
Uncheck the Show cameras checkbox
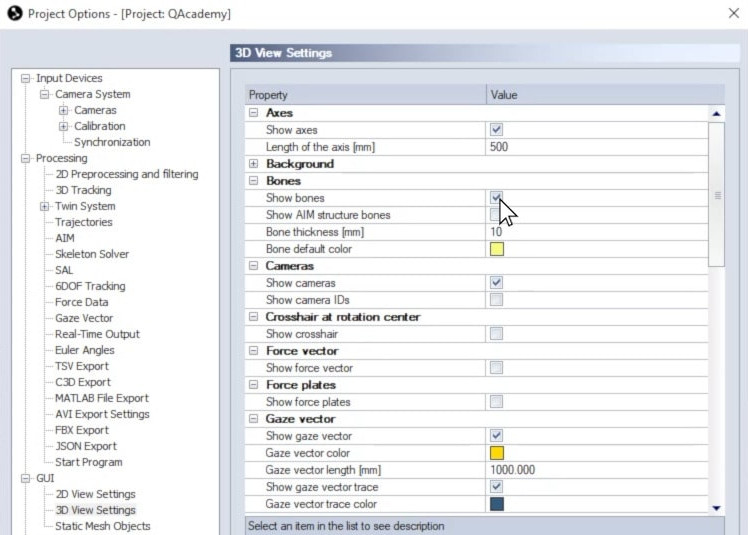[x=496, y=283]
